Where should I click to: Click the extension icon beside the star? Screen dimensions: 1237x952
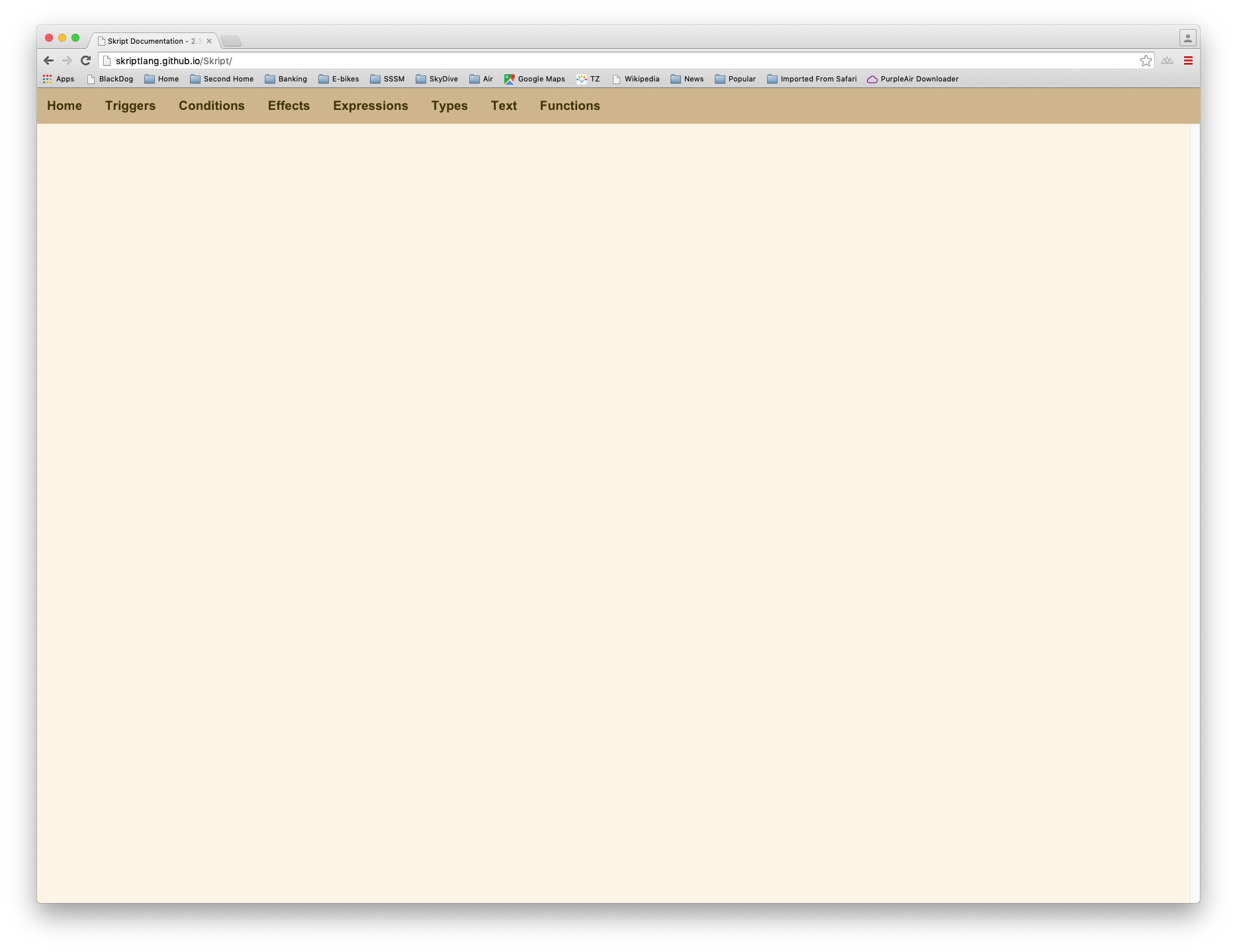[x=1166, y=60]
